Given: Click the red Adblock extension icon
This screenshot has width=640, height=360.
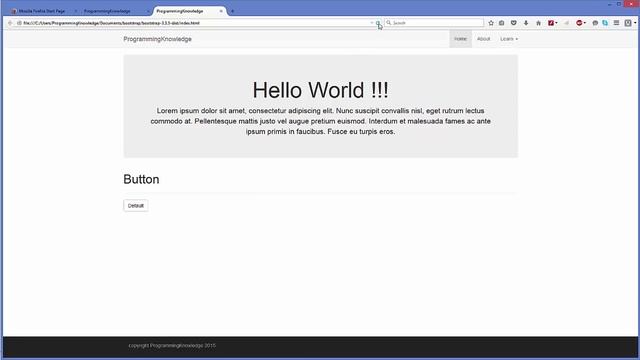Looking at the screenshot, I should [x=579, y=23].
